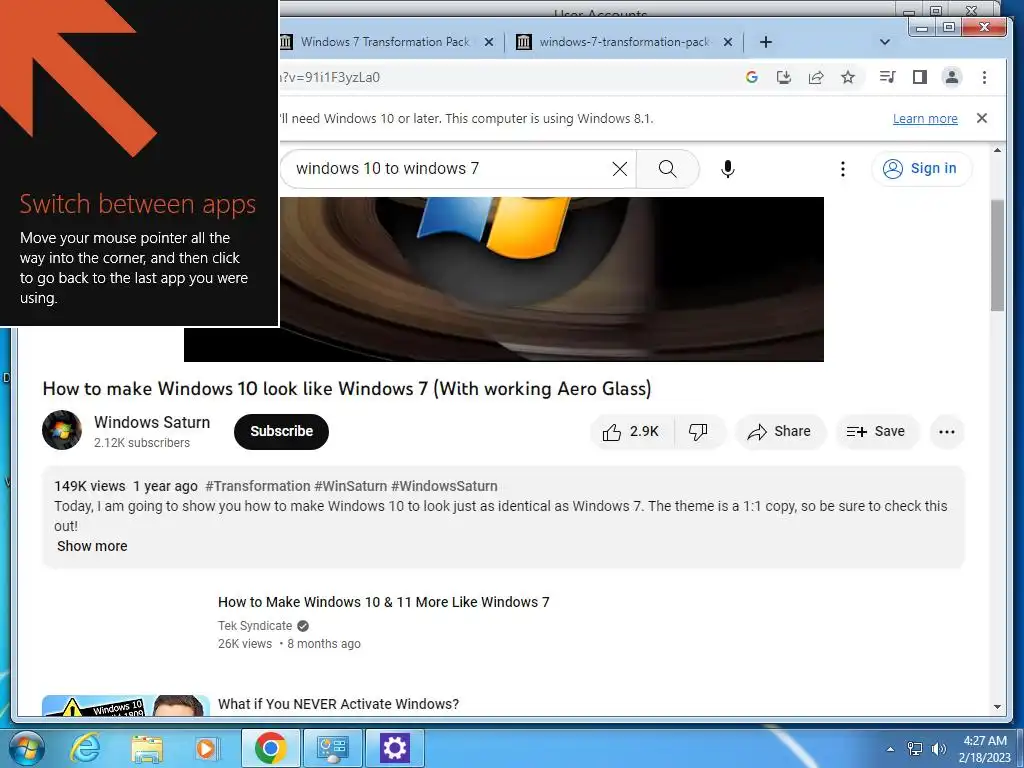Bookmark this page with the star icon
Image resolution: width=1024 pixels, height=768 pixels.
click(x=848, y=77)
